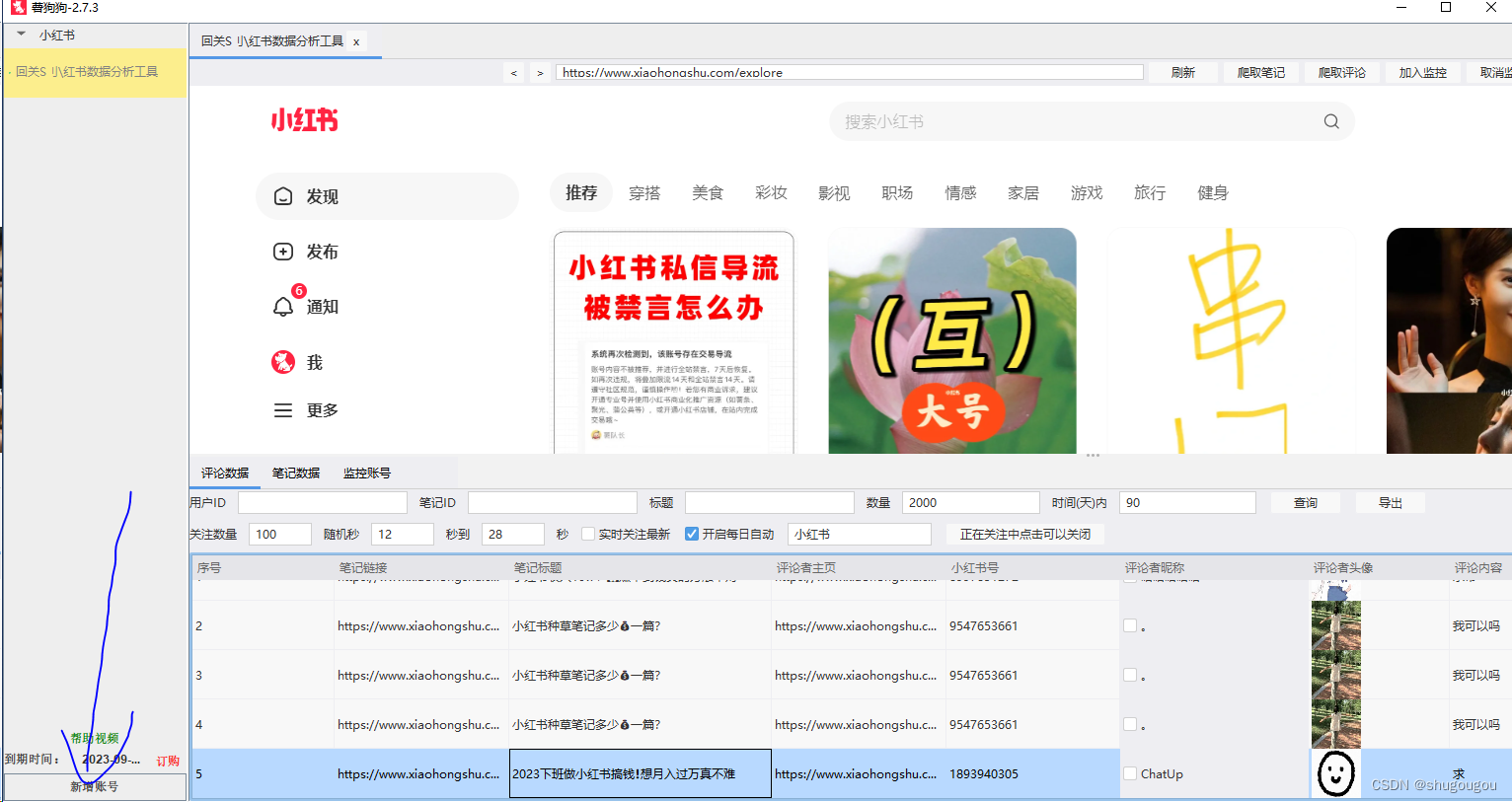The width and height of the screenshot is (1512, 802).
Task: Click the 加入监控 button
Action: 1422,73
